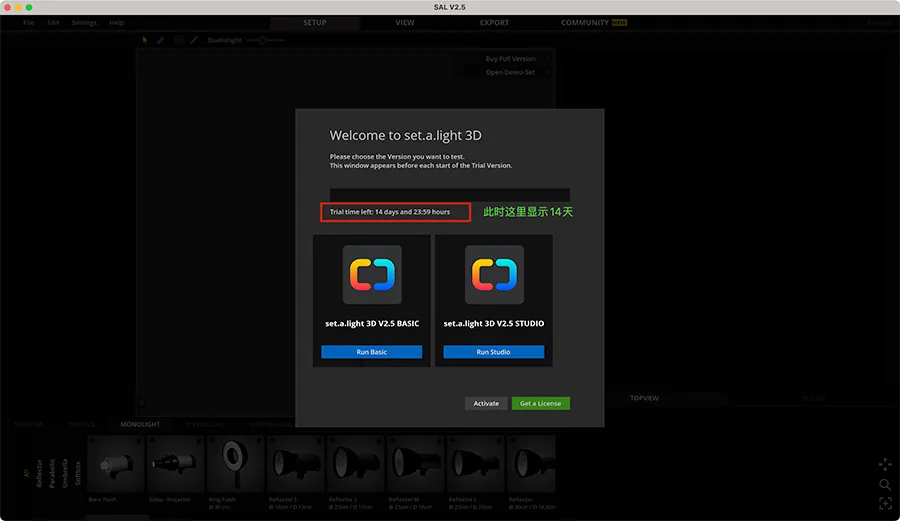Click the light library horizontal scrollbar
This screenshot has width=900, height=521.
117,518
